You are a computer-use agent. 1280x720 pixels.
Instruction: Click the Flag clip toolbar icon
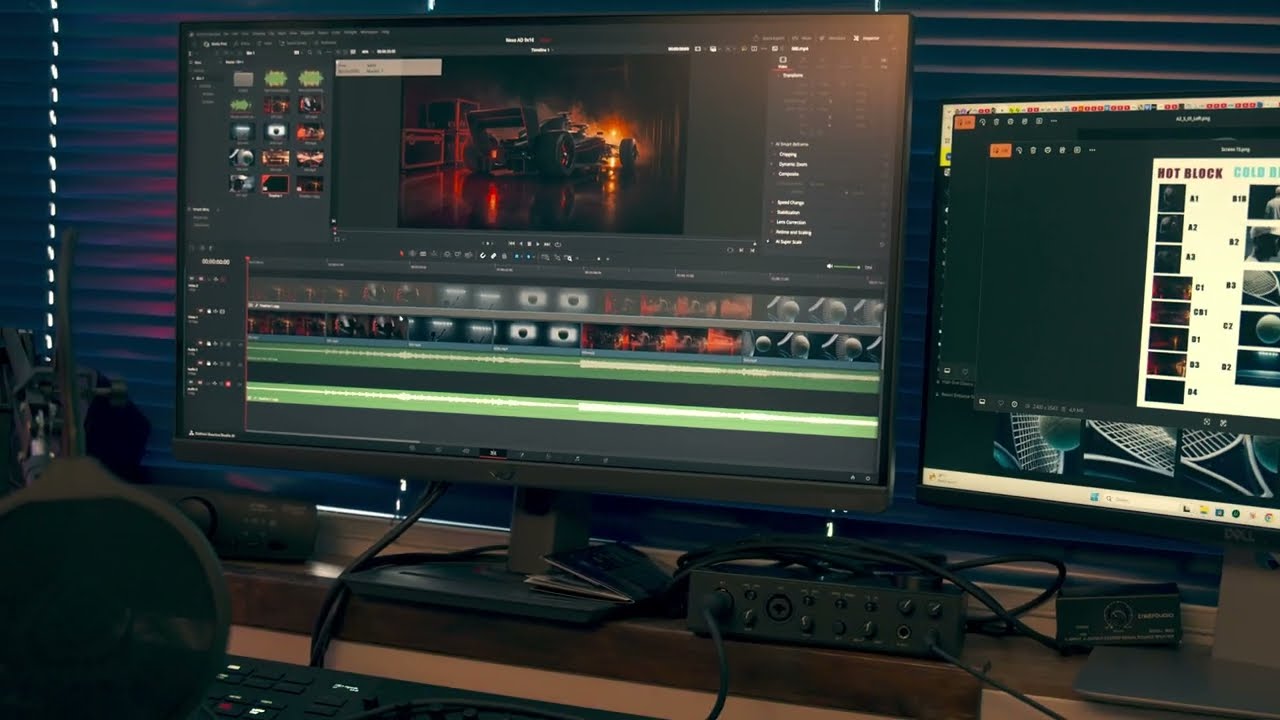[x=517, y=256]
